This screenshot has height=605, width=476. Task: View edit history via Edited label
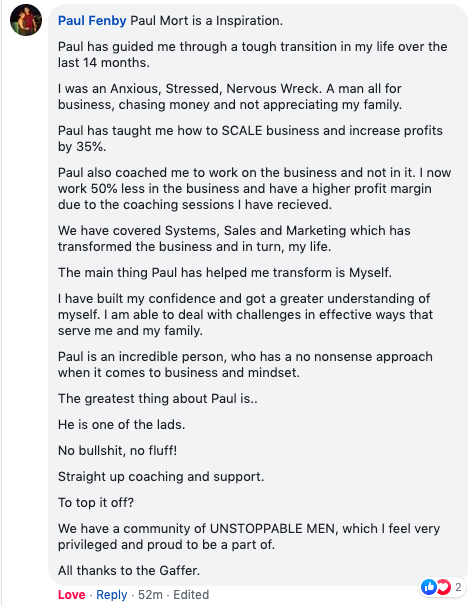tap(191, 595)
